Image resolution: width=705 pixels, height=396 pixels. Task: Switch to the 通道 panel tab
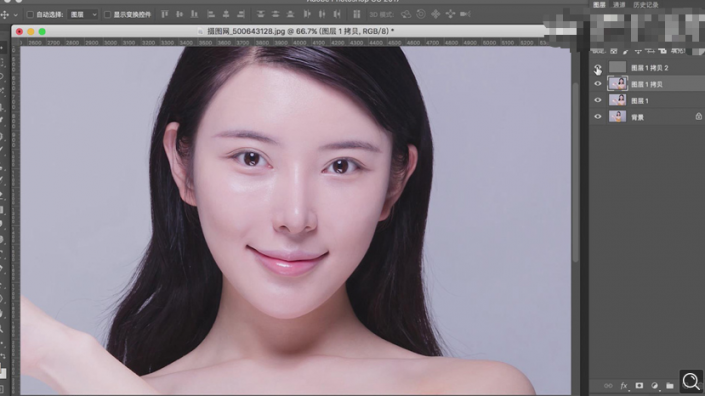coord(619,5)
